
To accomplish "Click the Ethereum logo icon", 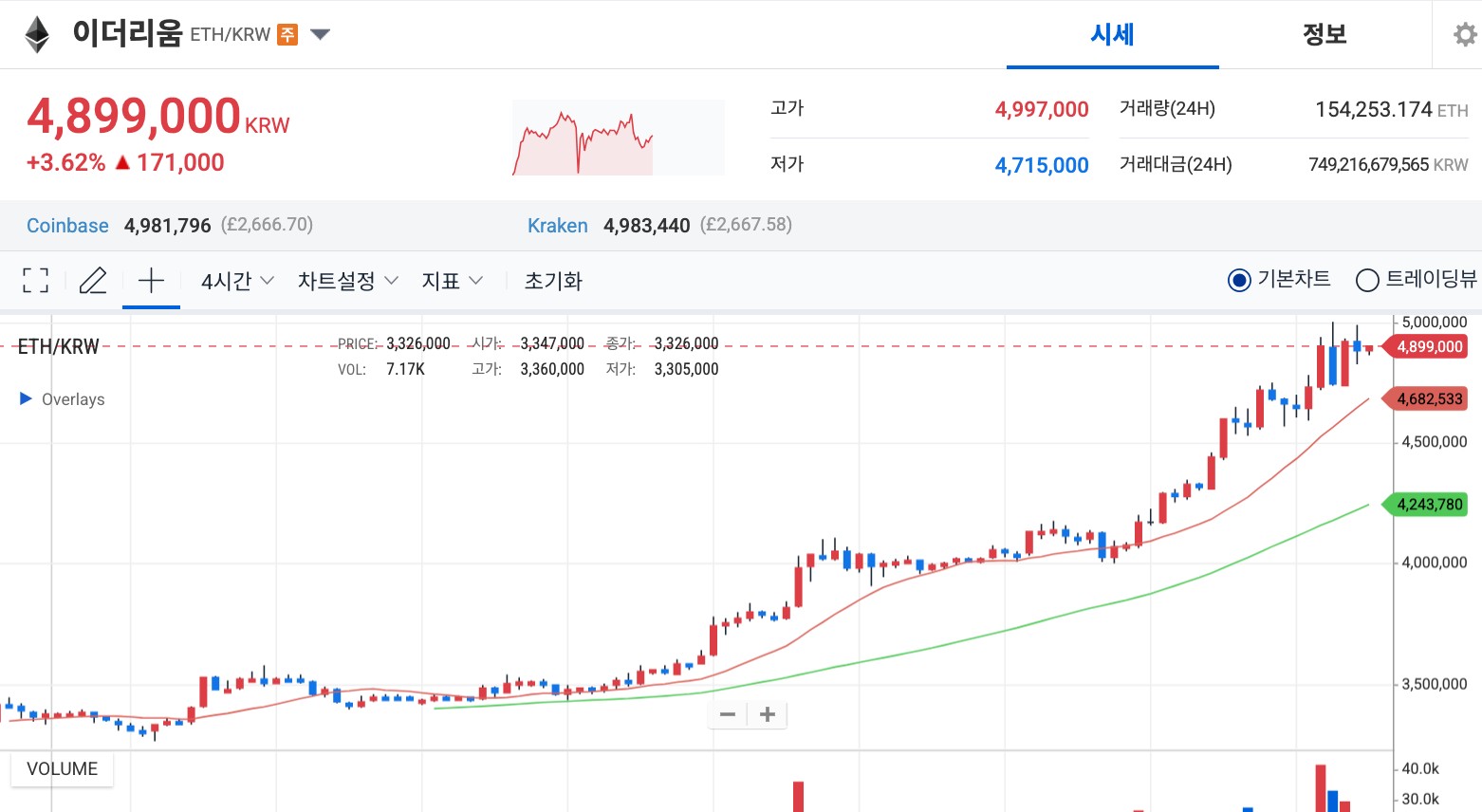I will 37,35.
